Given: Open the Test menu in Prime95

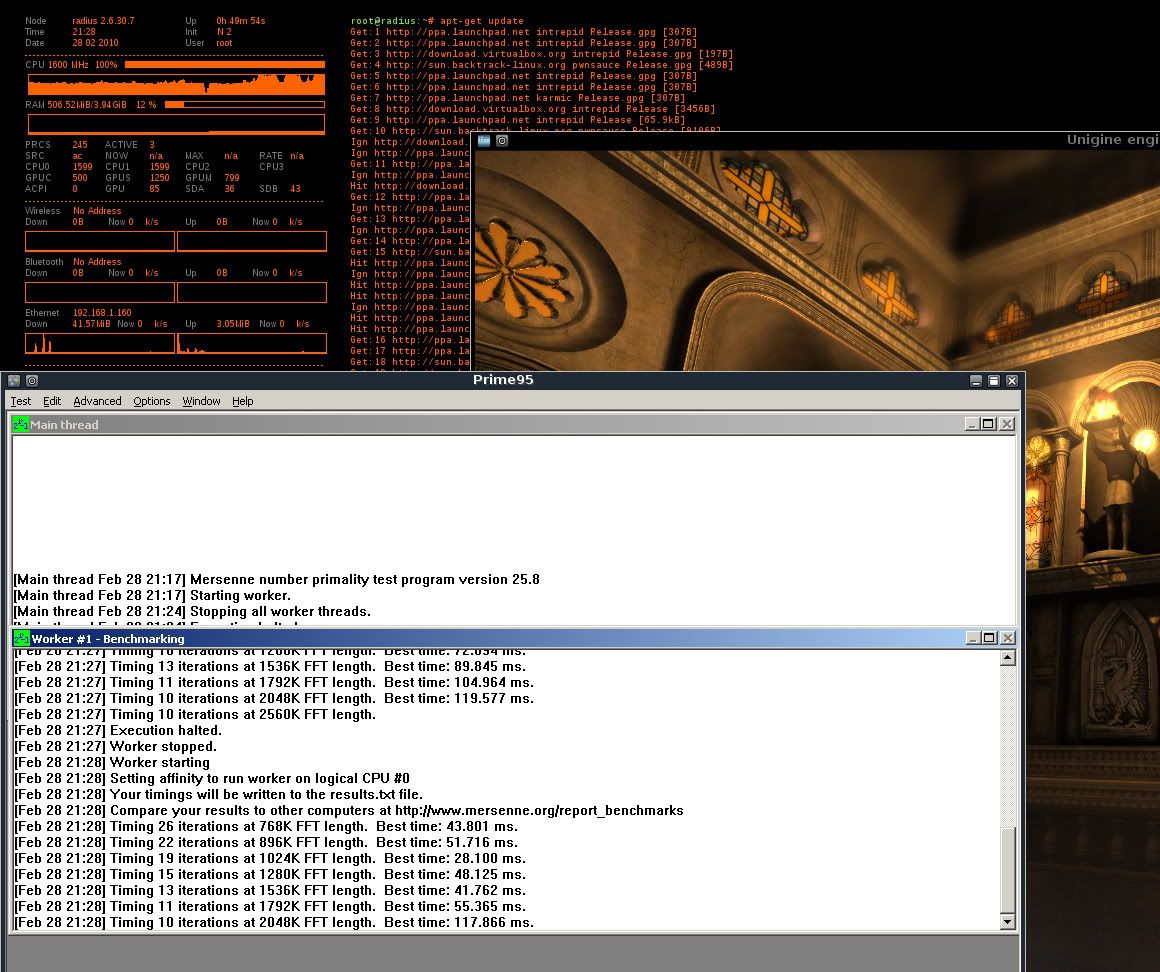Looking at the screenshot, I should [x=21, y=401].
